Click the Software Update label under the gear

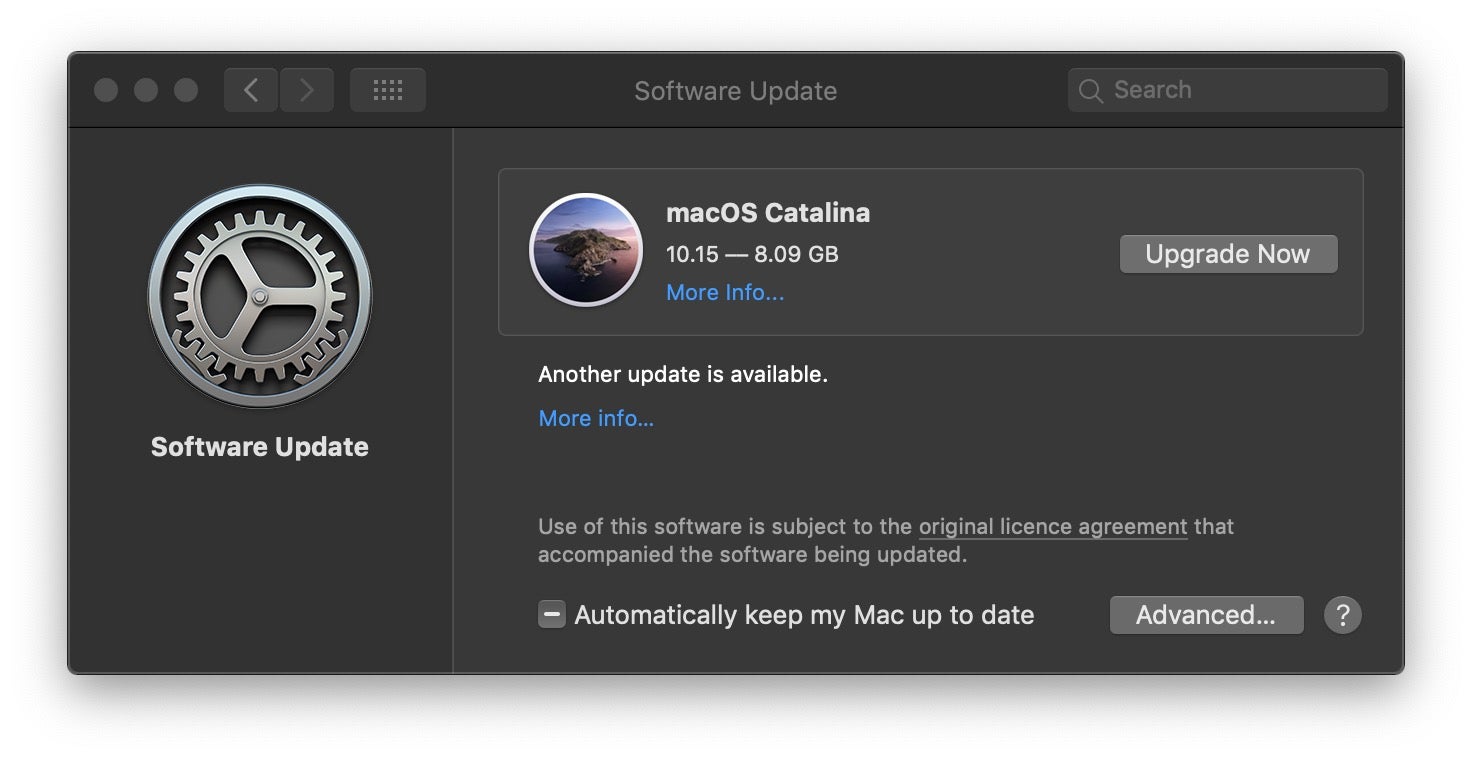pos(260,447)
